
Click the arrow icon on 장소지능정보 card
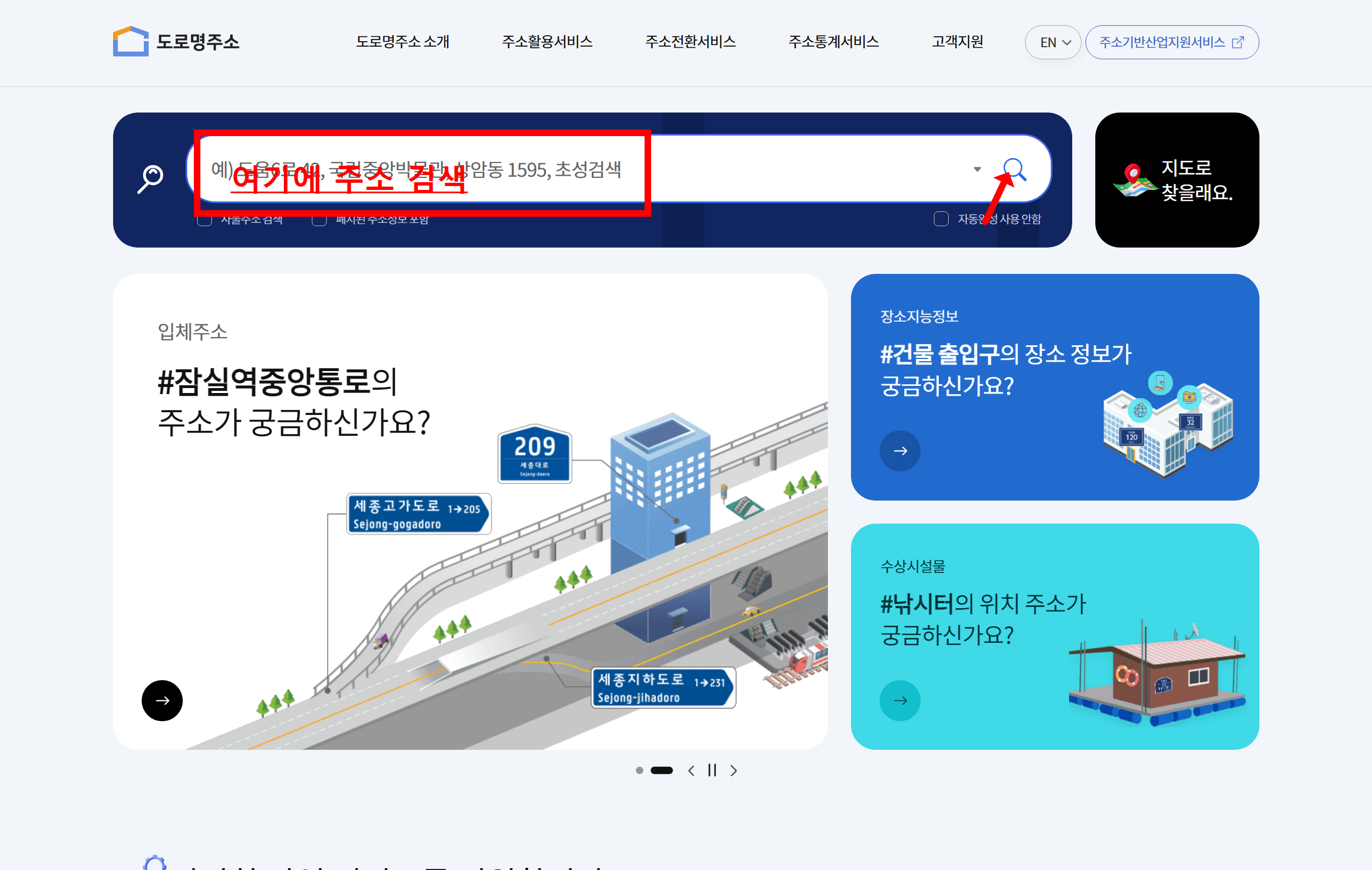[900, 451]
